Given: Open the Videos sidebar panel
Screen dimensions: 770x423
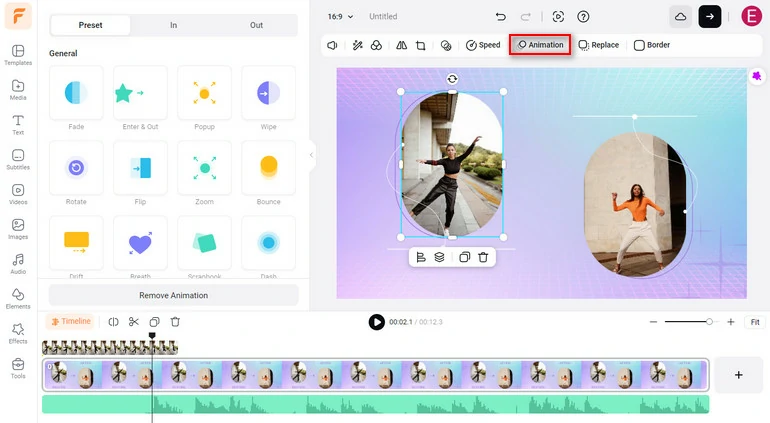Looking at the screenshot, I should [18, 195].
